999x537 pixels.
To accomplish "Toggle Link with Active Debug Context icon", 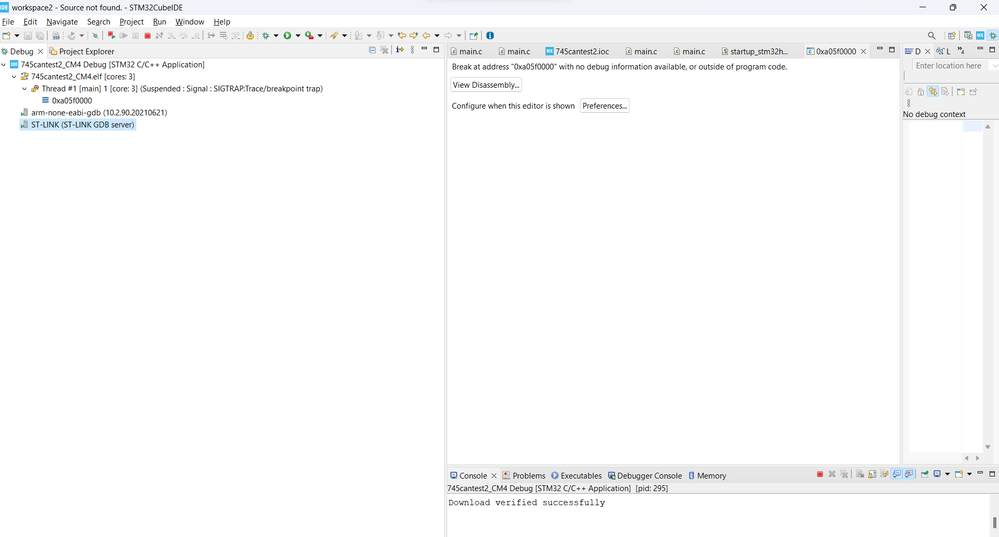I will pos(933,91).
